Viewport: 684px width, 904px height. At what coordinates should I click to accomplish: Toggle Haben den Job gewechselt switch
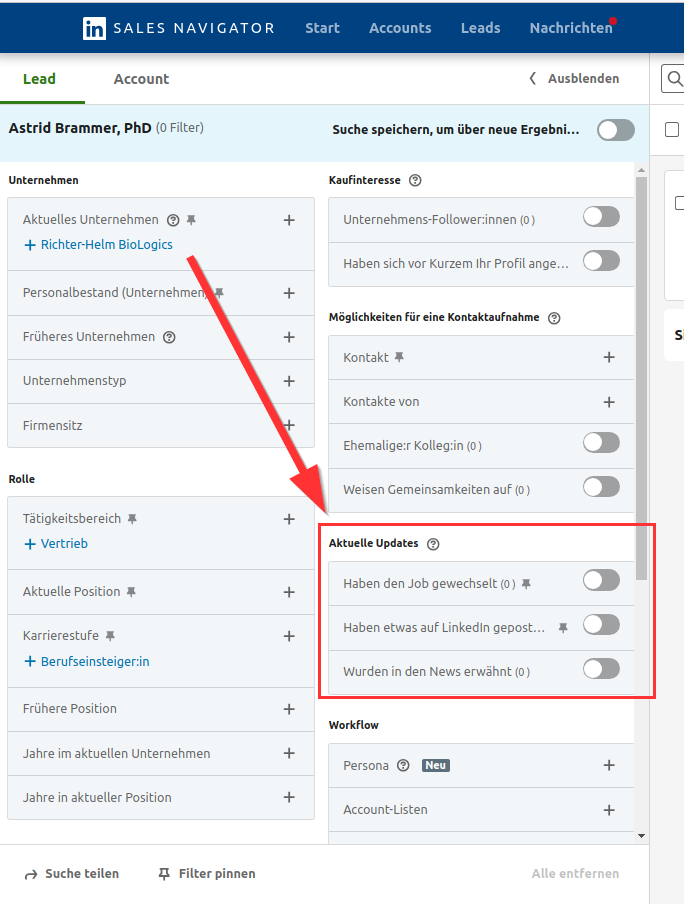[x=601, y=580]
